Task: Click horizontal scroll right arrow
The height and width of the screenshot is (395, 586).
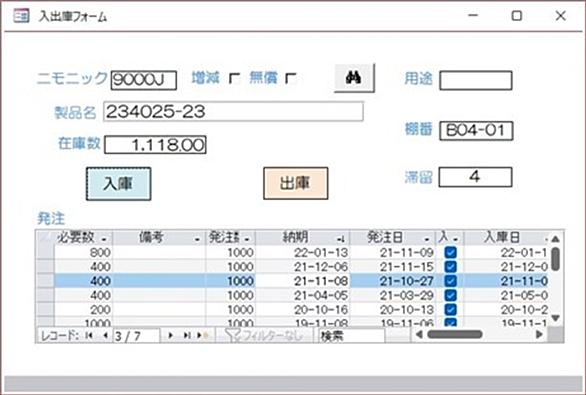Action: point(539,334)
